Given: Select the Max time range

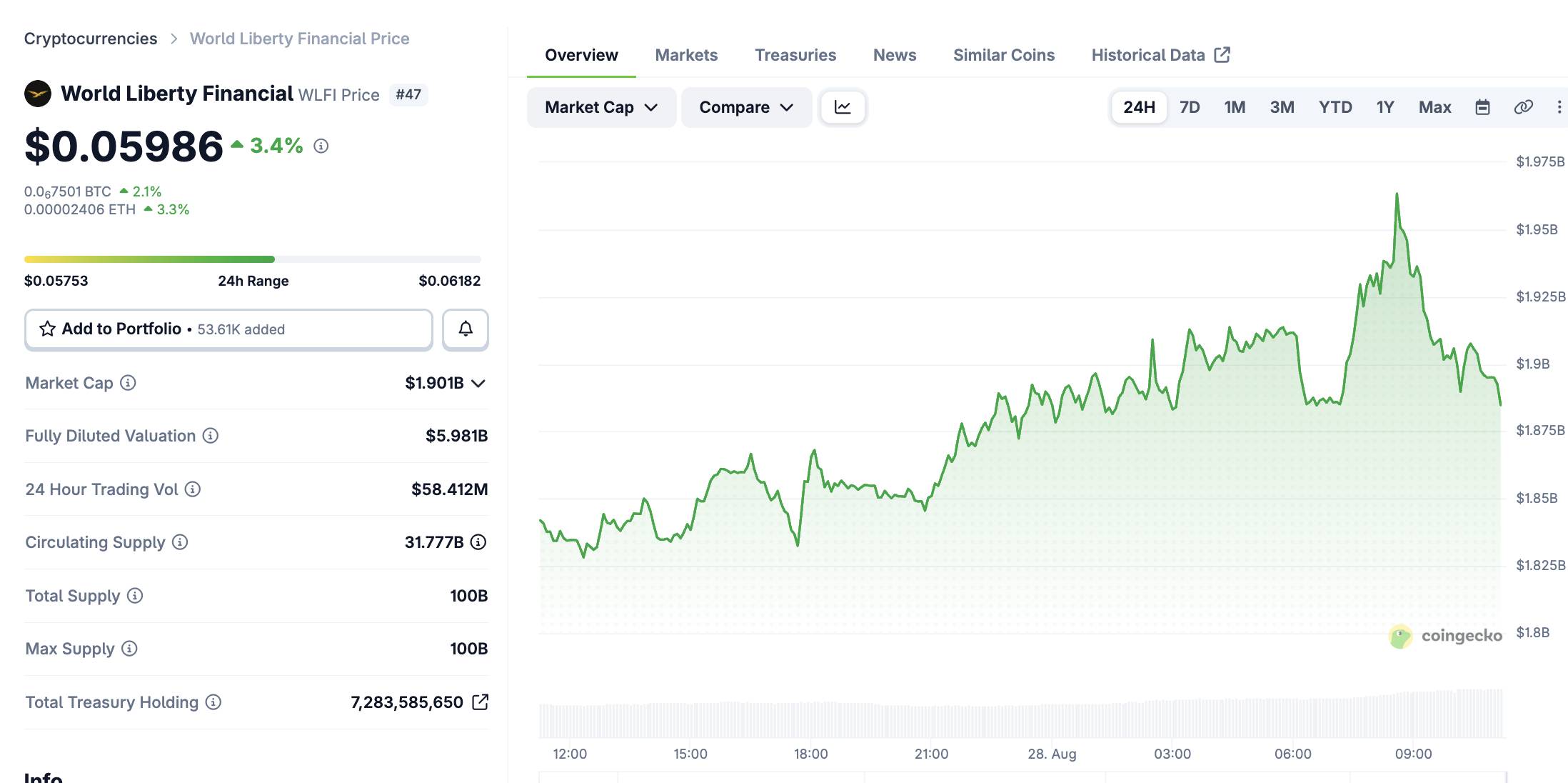Looking at the screenshot, I should (1434, 107).
